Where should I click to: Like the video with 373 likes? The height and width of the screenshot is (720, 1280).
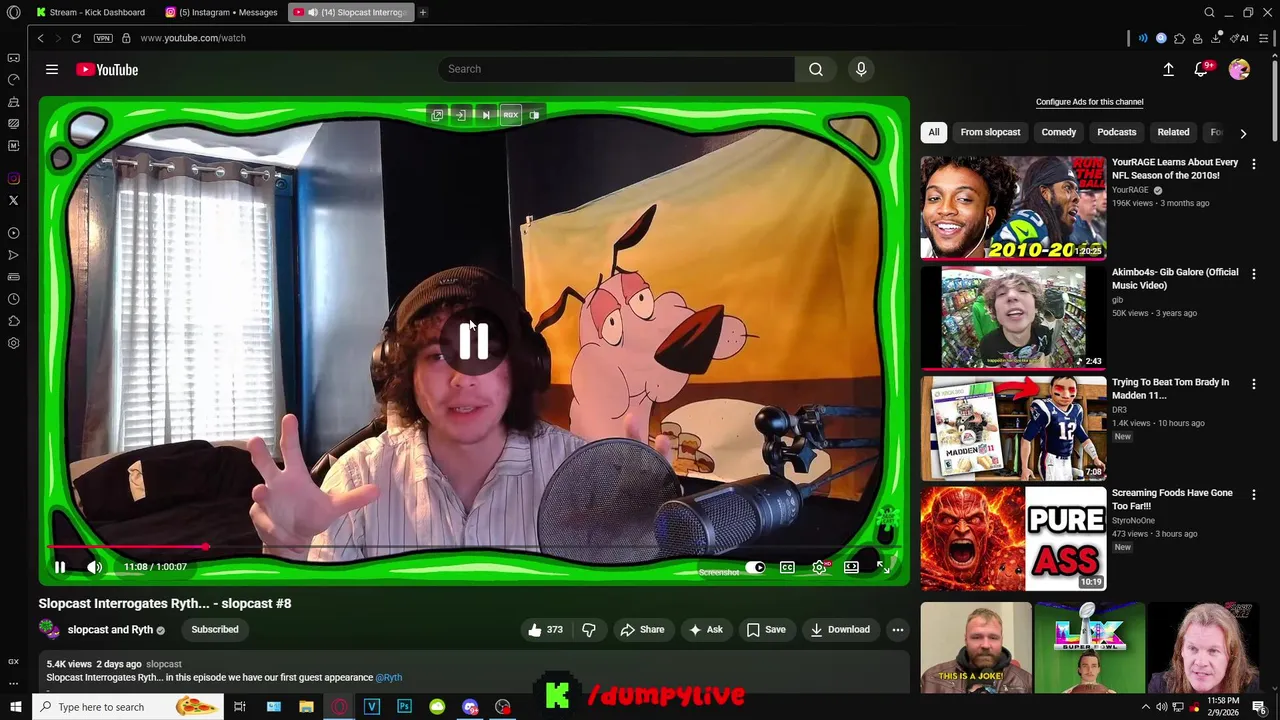[546, 629]
